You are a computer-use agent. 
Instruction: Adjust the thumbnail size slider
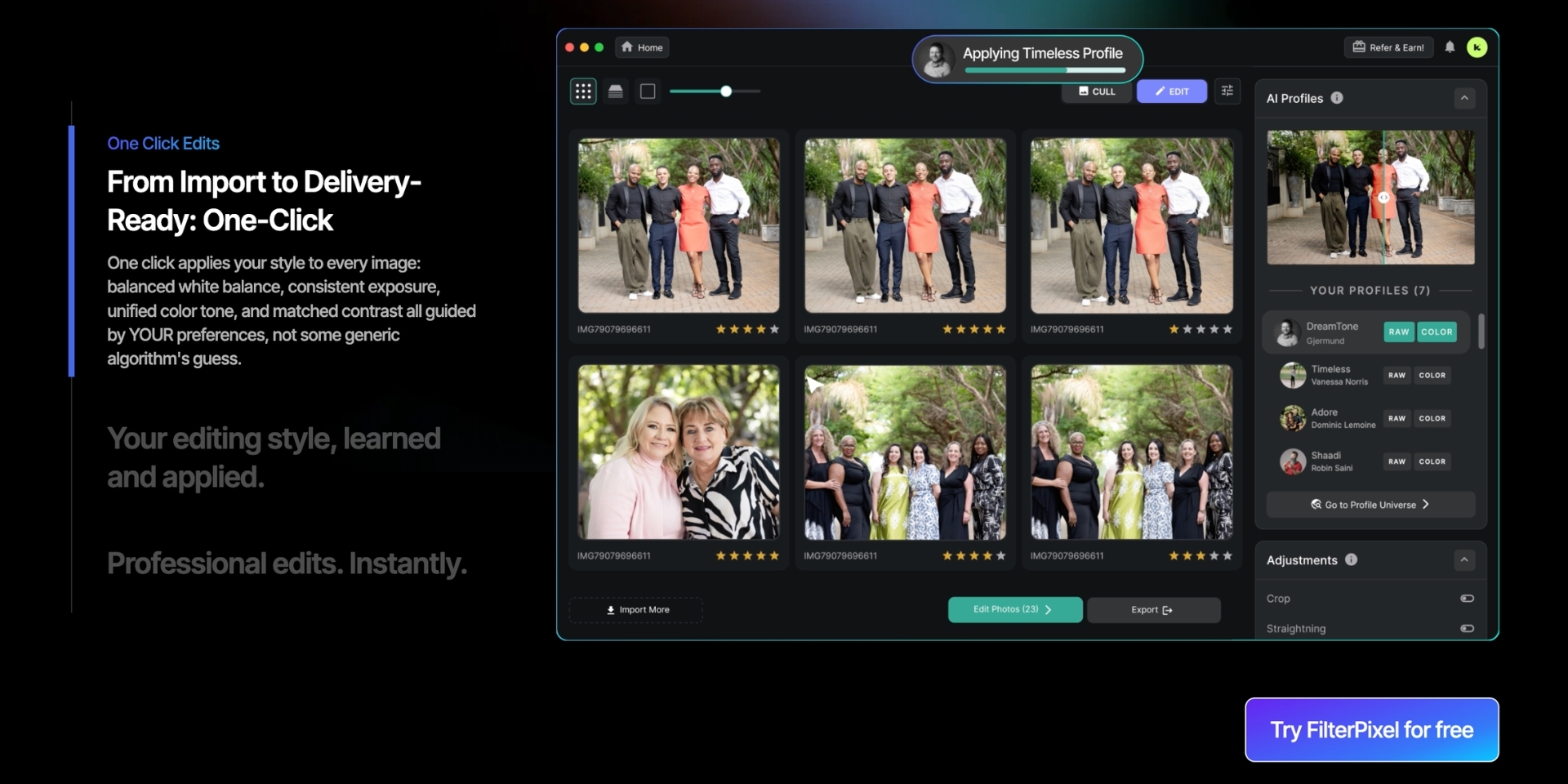726,91
